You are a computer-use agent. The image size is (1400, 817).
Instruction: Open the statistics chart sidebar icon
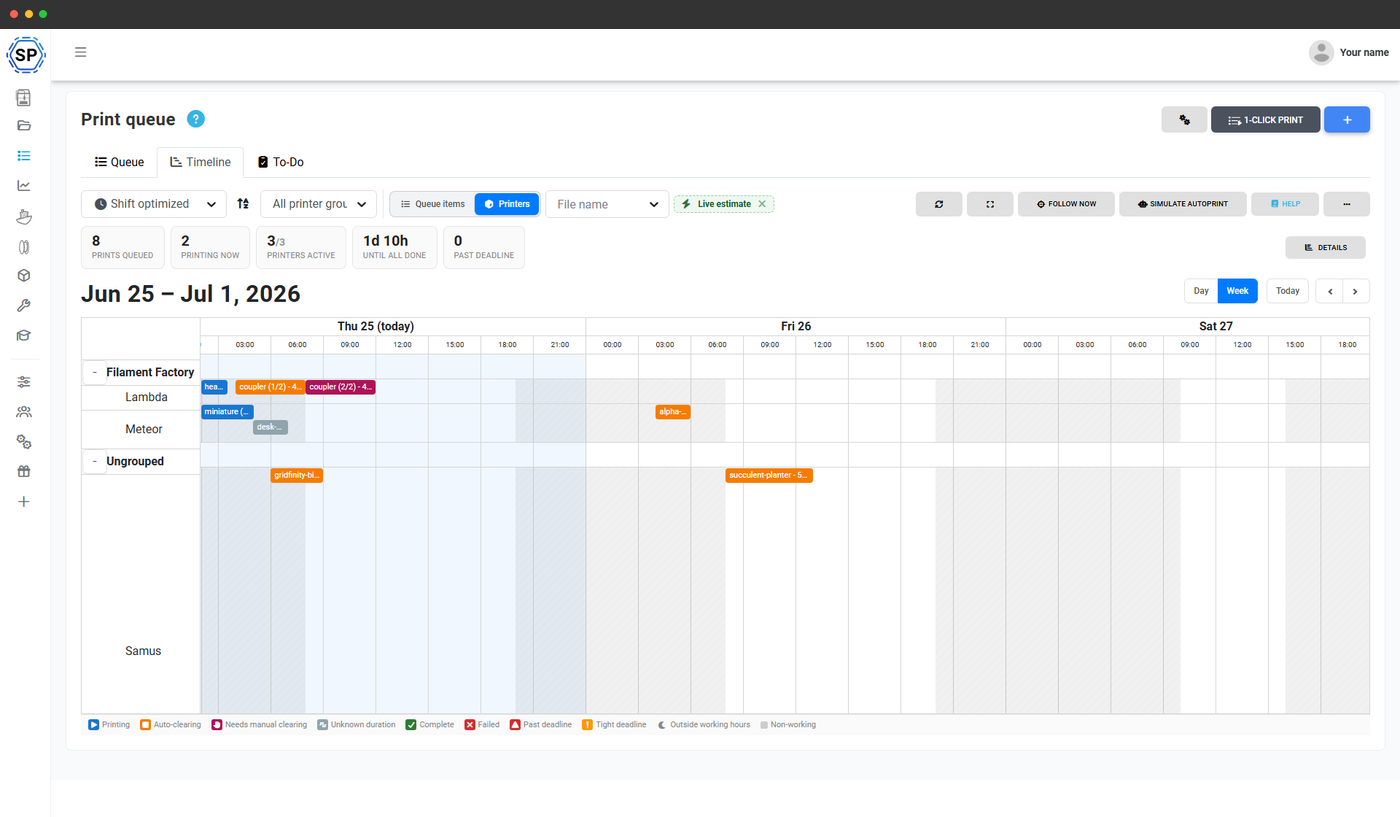point(24,186)
